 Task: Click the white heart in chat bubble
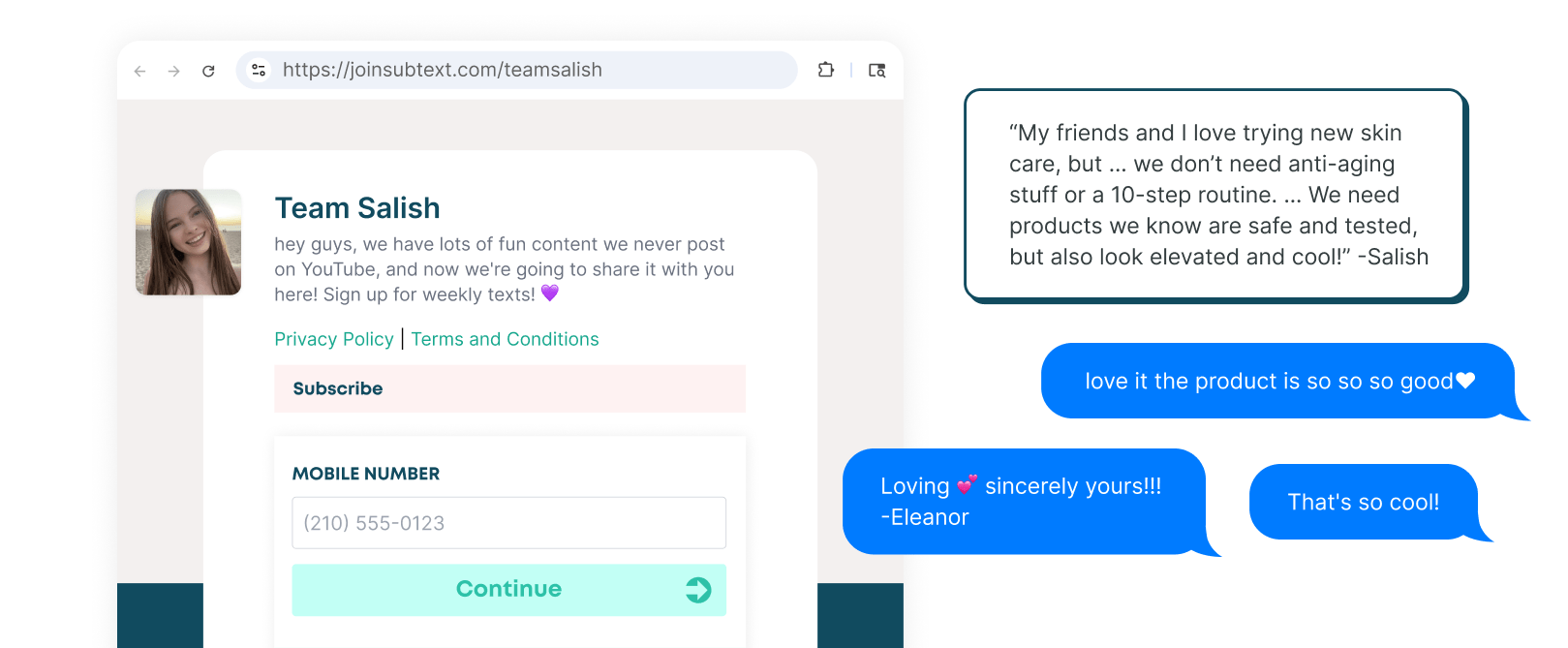(1465, 381)
